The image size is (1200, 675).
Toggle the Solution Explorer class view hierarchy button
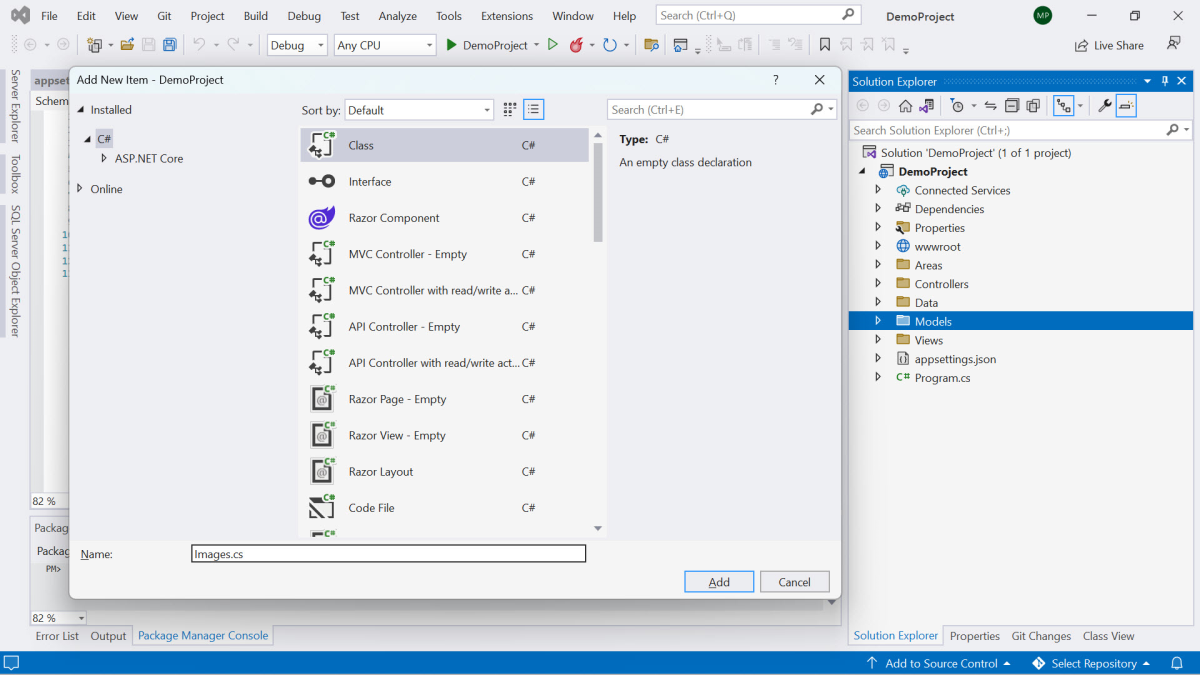coord(1063,106)
